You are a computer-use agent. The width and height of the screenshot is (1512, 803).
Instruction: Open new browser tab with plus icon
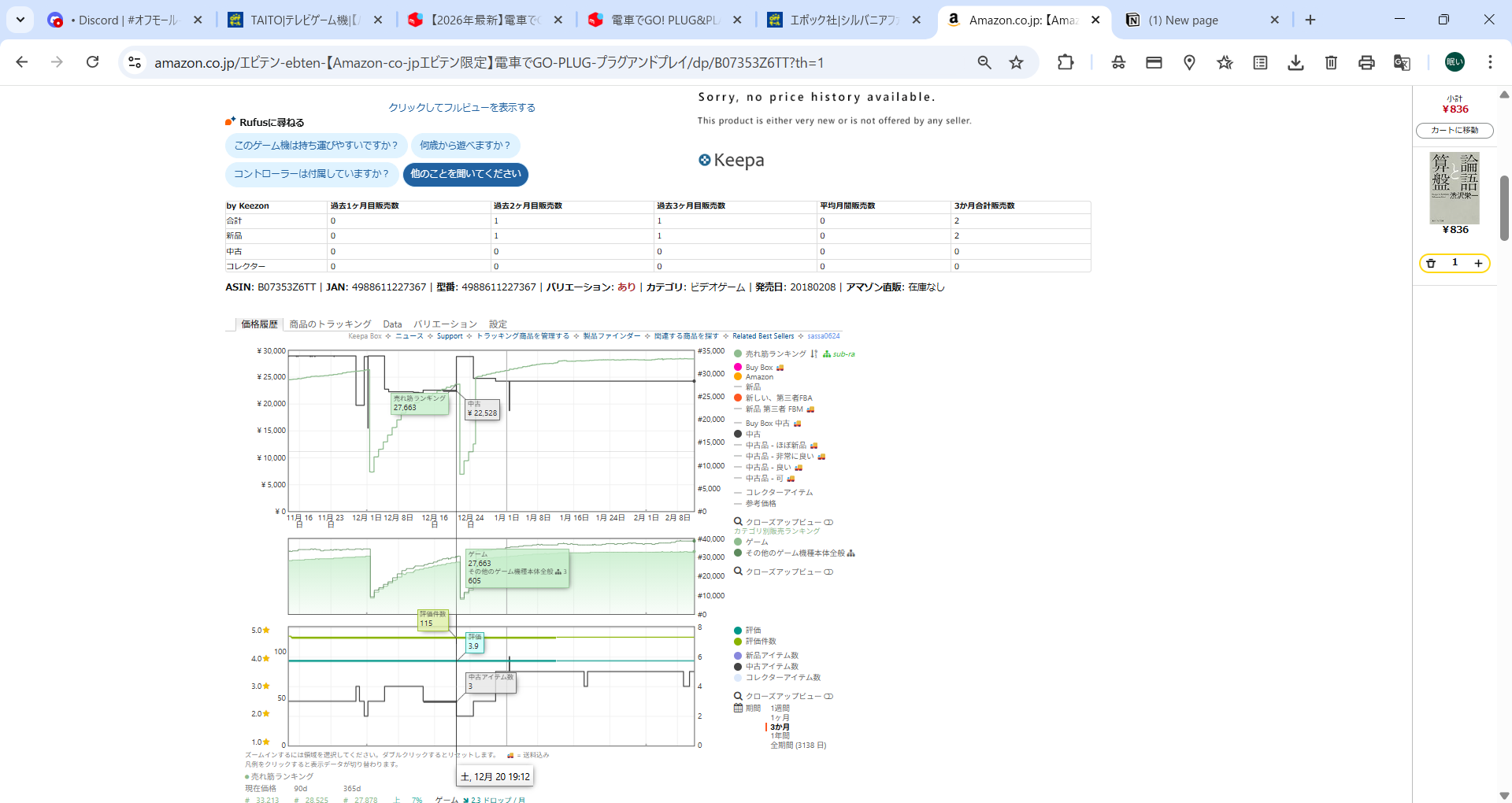point(1310,20)
